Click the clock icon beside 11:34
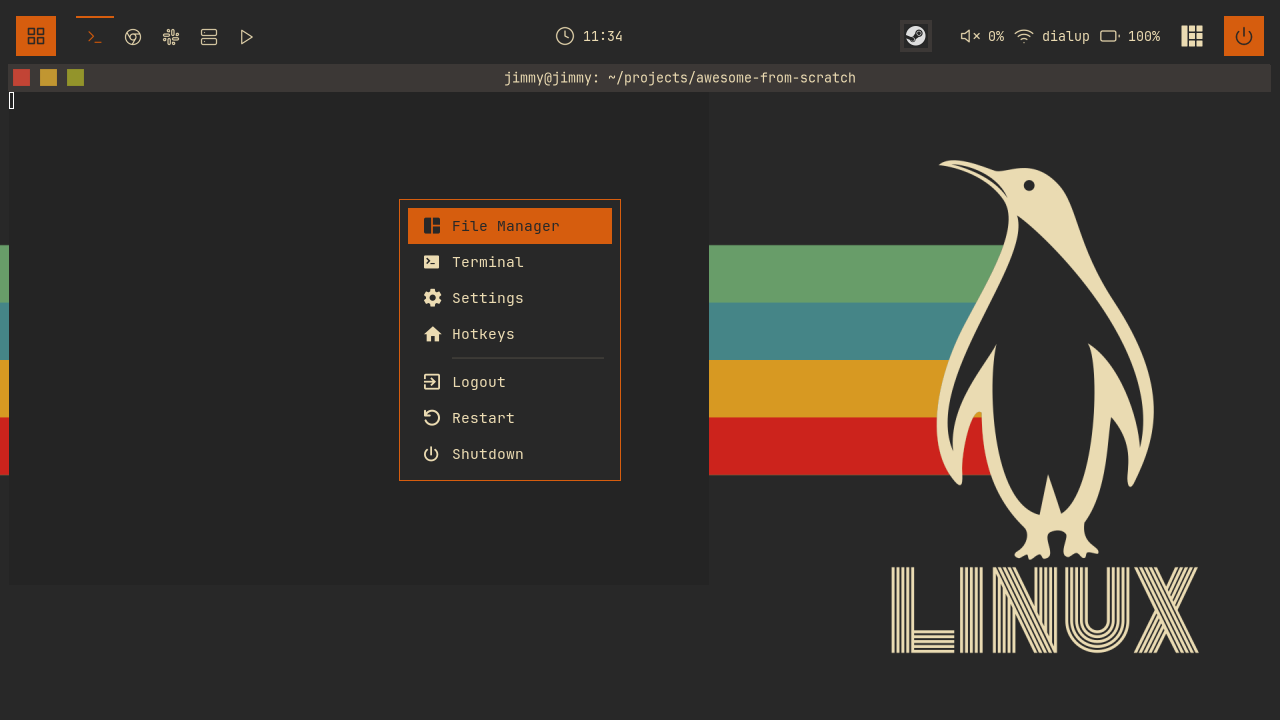The width and height of the screenshot is (1280, 720). [x=565, y=36]
